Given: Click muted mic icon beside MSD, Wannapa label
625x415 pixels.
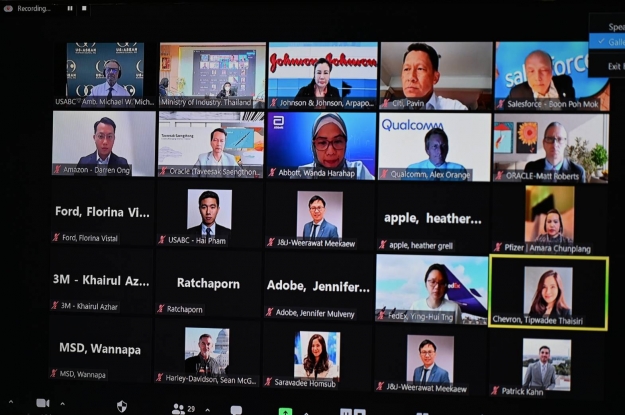Looking at the screenshot, I should (53, 374).
